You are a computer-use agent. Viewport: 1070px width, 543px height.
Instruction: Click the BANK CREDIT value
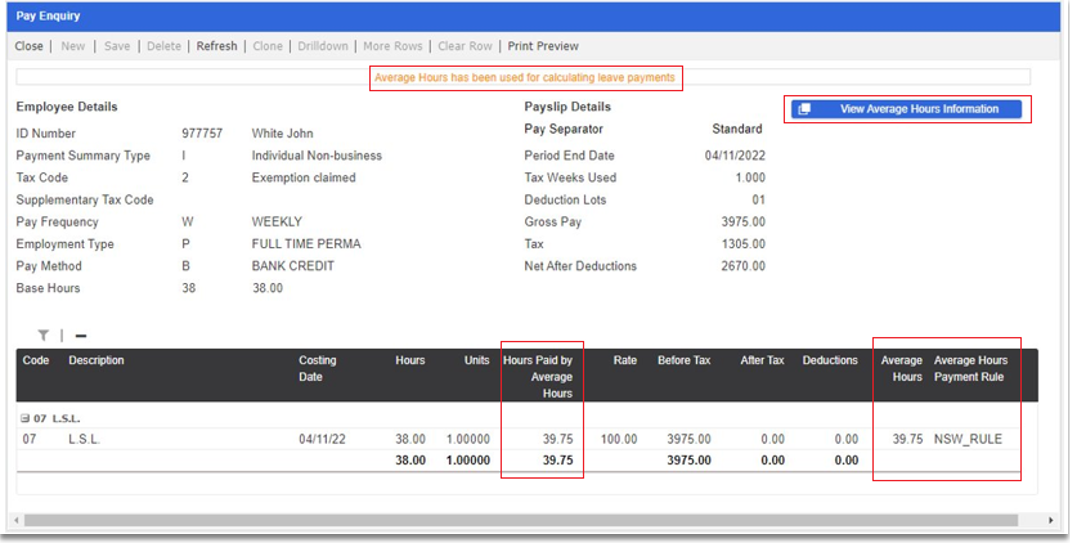[x=293, y=266]
